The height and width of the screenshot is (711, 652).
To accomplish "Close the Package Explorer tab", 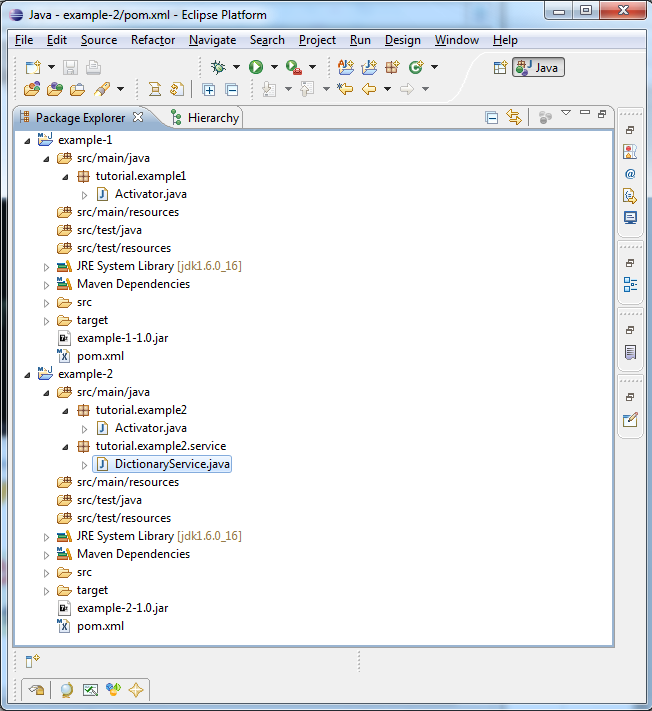I will [138, 117].
